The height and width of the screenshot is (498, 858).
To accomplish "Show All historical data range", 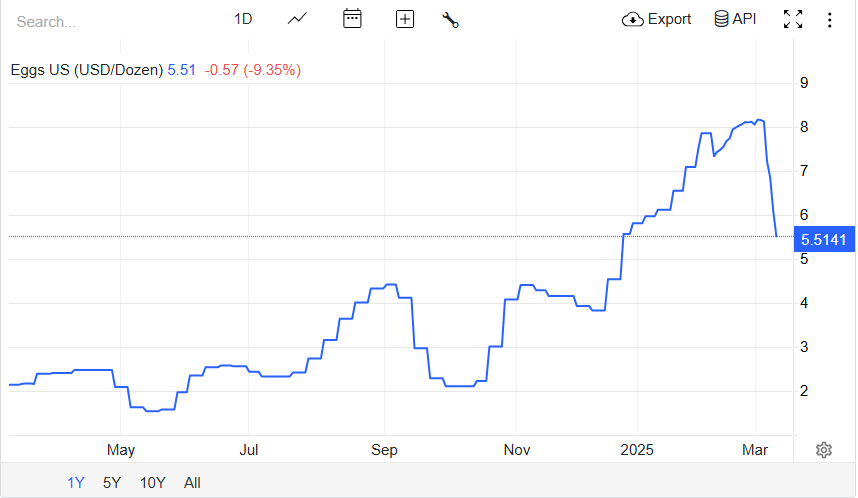I will pos(192,483).
